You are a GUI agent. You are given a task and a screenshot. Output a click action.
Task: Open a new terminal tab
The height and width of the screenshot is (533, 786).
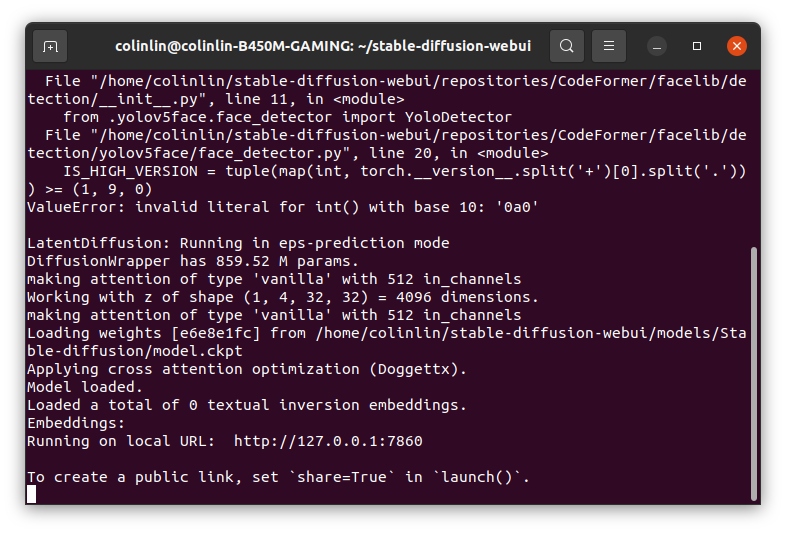coord(50,46)
